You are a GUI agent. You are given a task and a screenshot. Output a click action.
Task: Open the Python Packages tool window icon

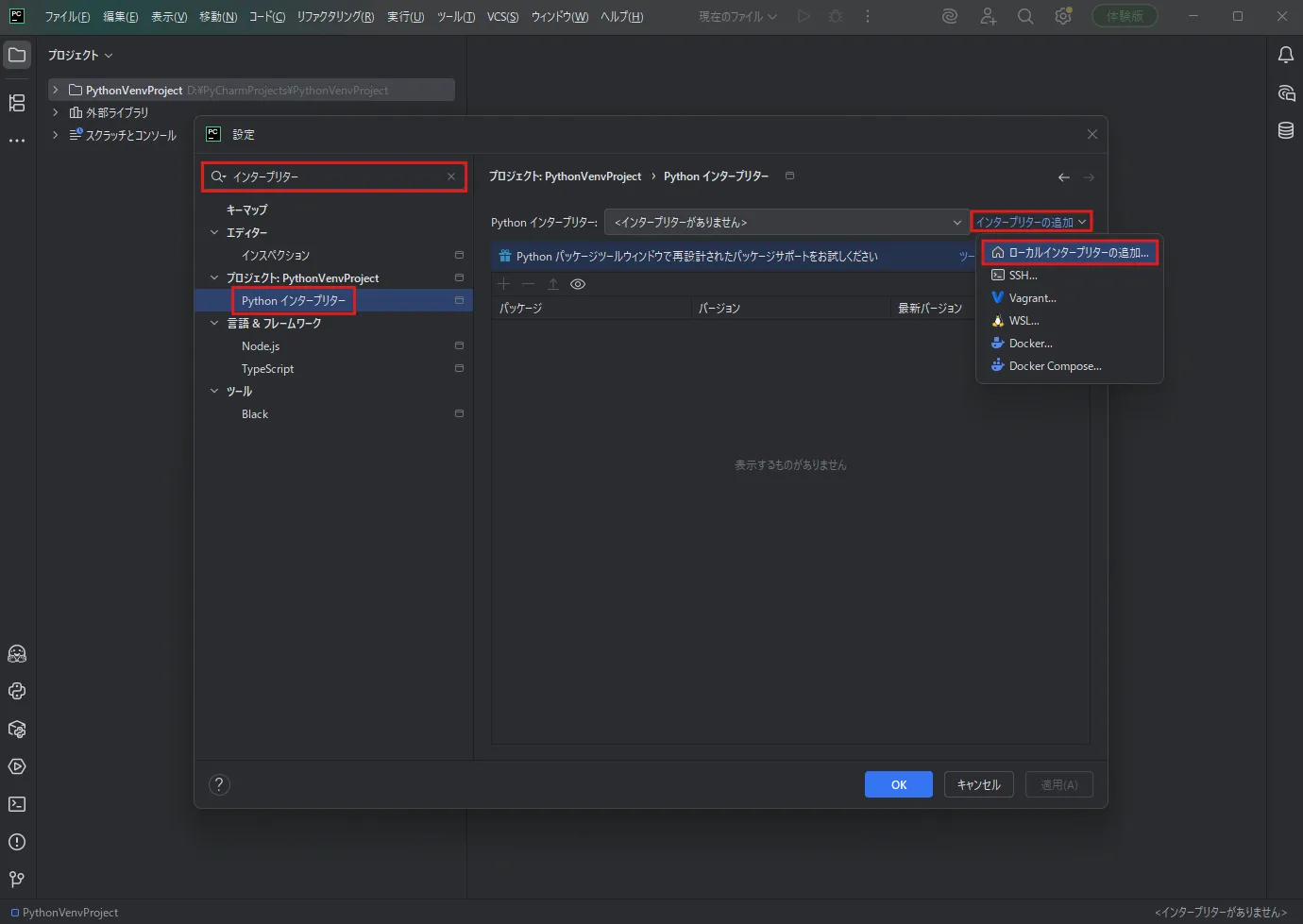(x=17, y=730)
